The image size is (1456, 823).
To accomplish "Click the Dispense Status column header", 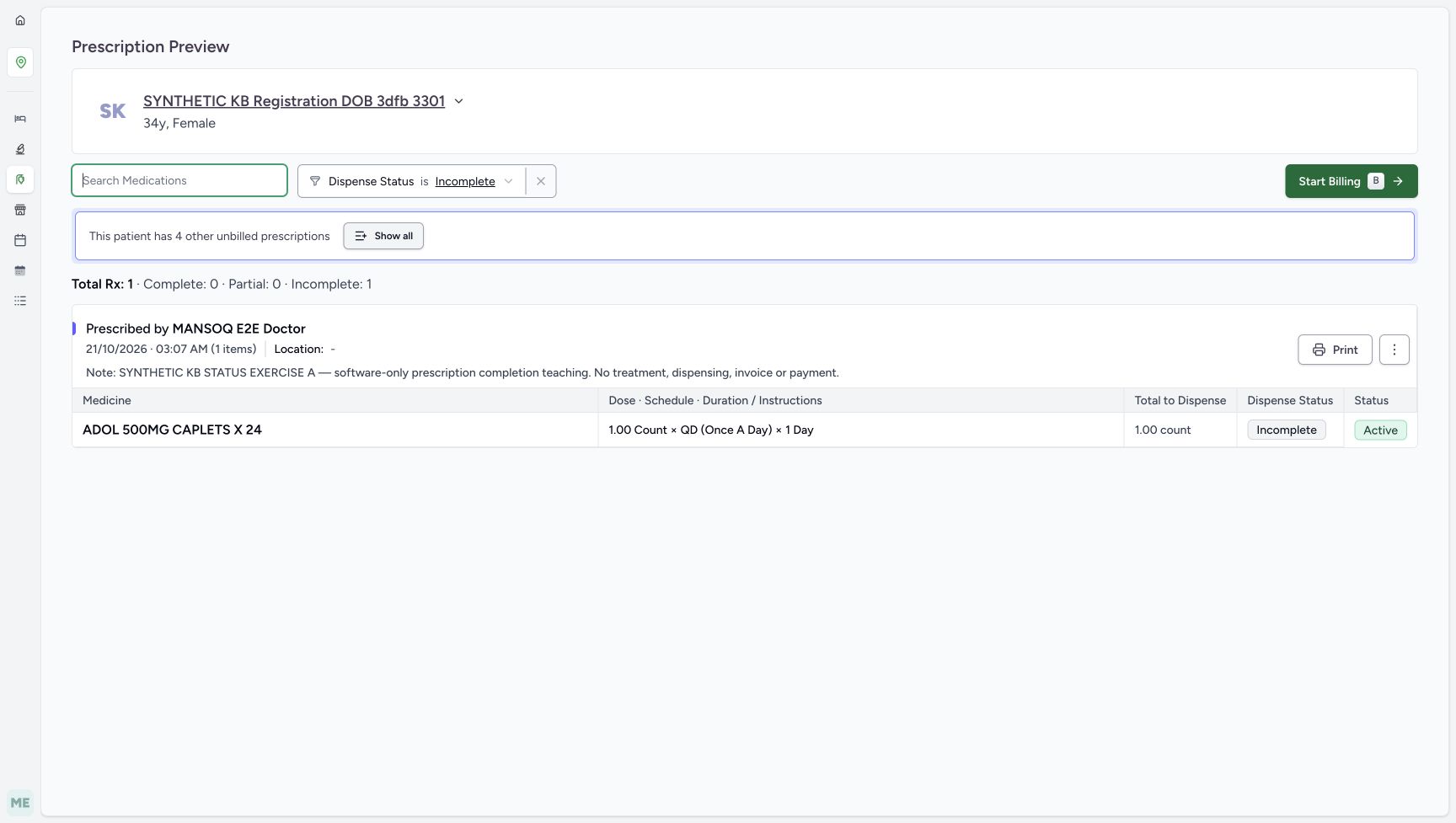I will click(x=1290, y=400).
